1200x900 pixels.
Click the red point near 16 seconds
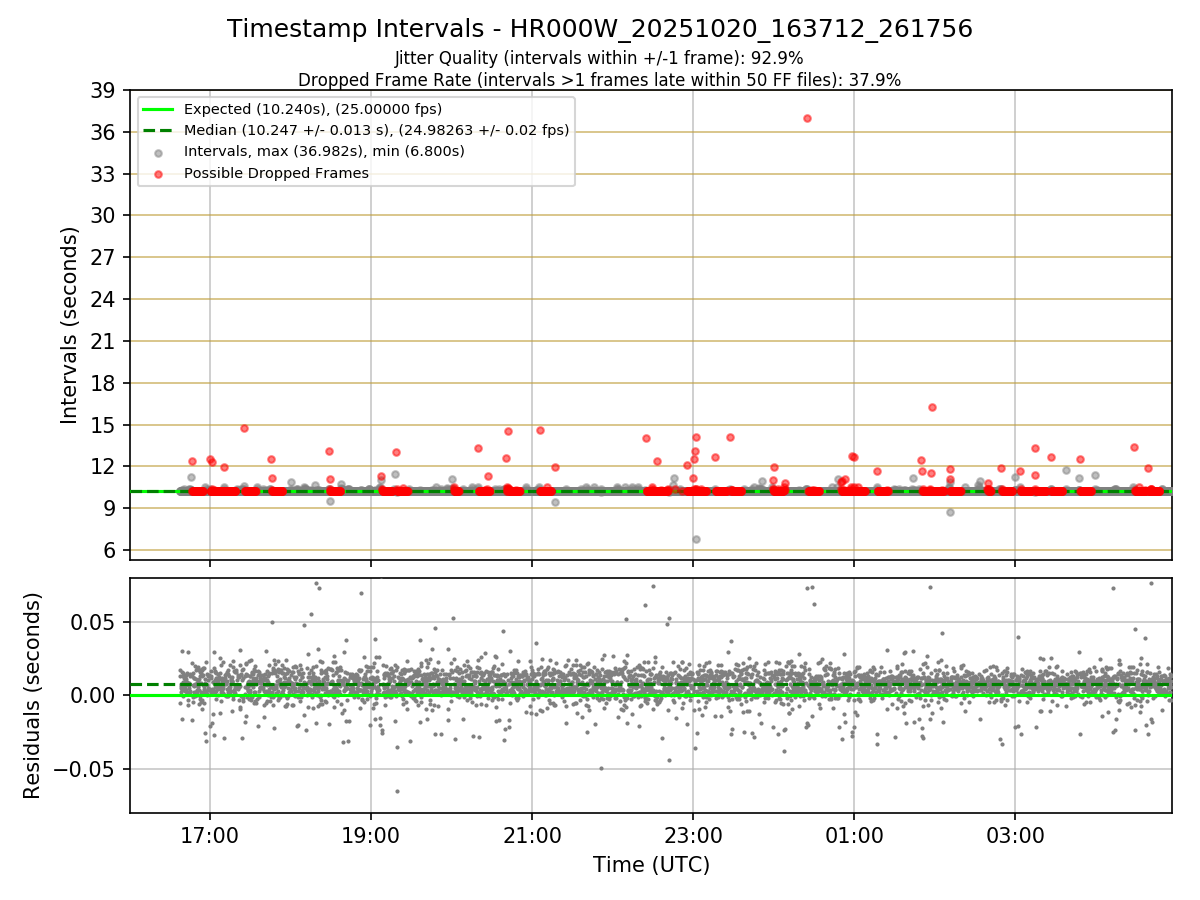click(932, 407)
